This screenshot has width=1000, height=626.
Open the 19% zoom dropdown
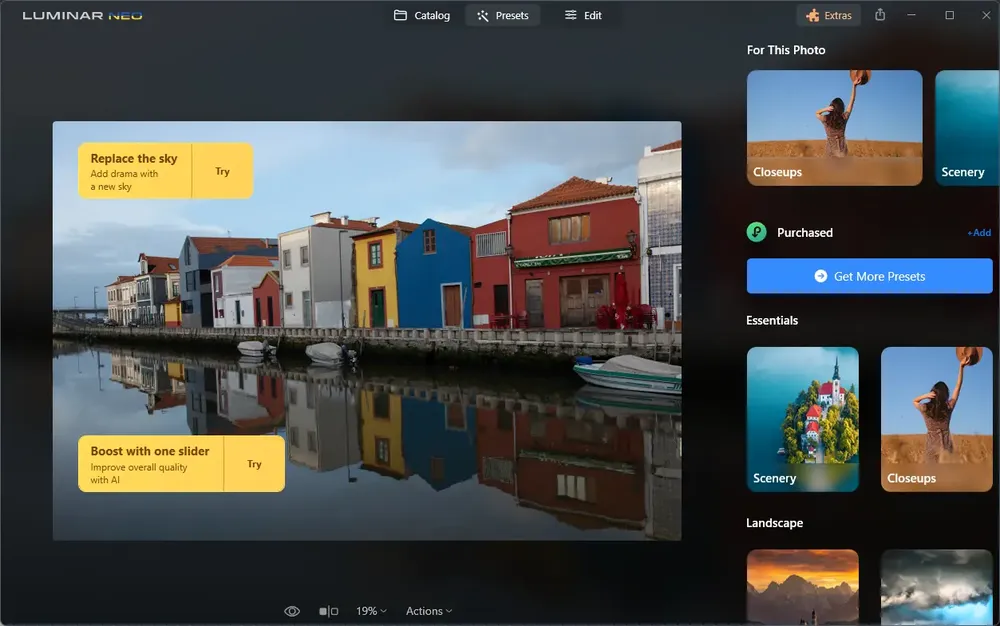click(371, 611)
